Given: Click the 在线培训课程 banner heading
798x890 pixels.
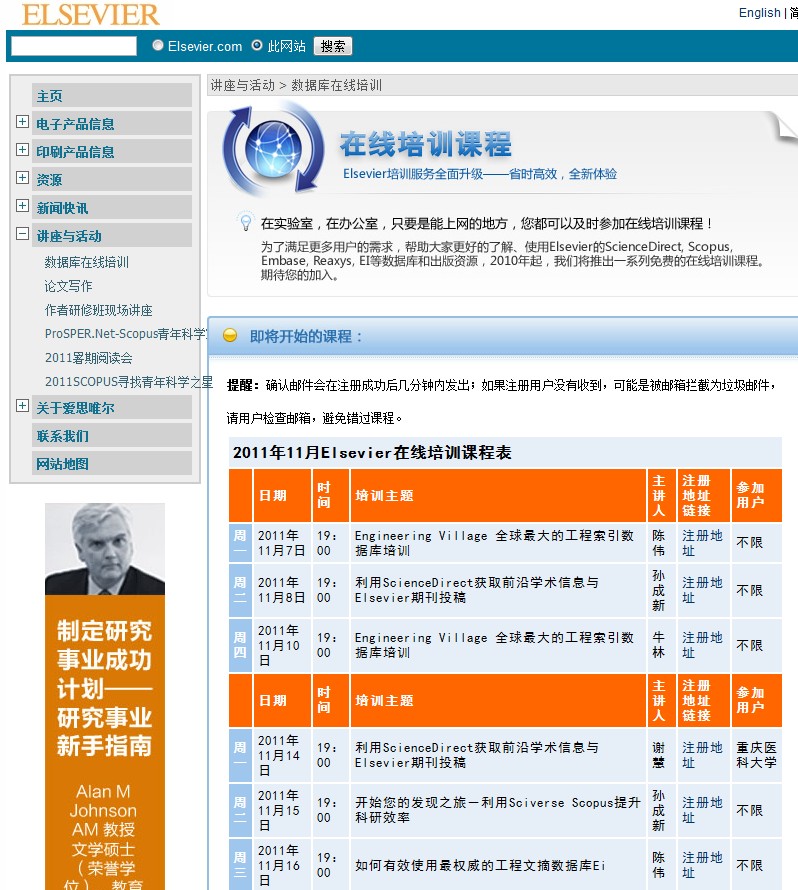Looking at the screenshot, I should tap(426, 144).
